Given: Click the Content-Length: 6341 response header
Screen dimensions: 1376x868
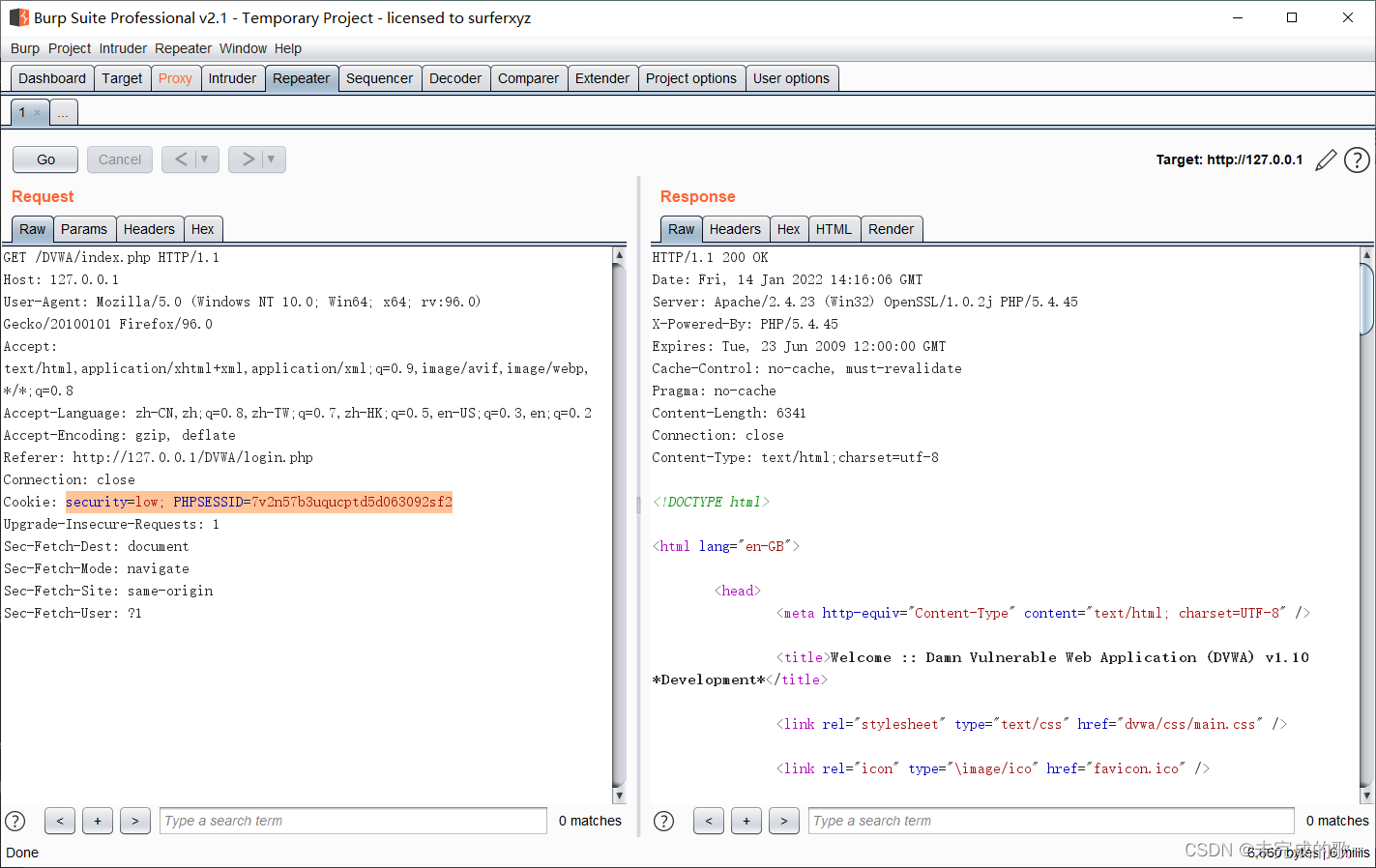Looking at the screenshot, I should pos(729,413).
